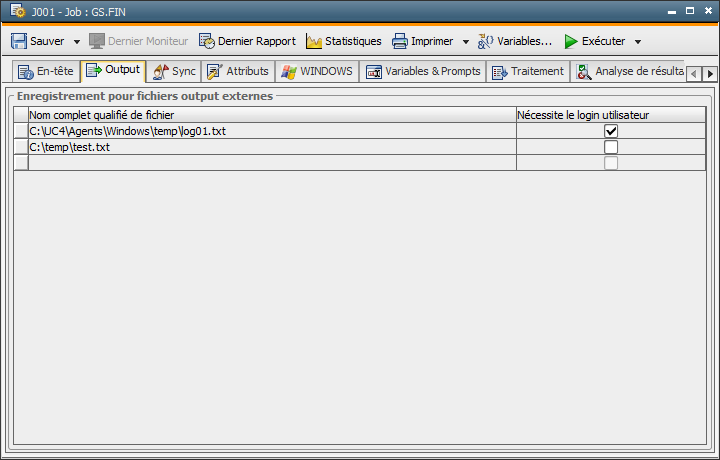Show earlier tabs with left arrow

[694, 73]
